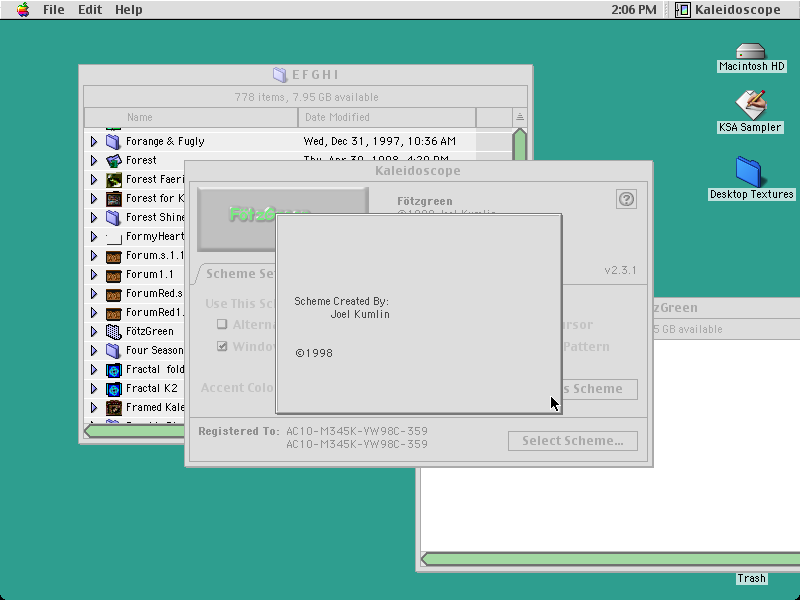The image size is (800, 600).
Task: Expand the Forest for K disclosure triangle
Action: 94,198
